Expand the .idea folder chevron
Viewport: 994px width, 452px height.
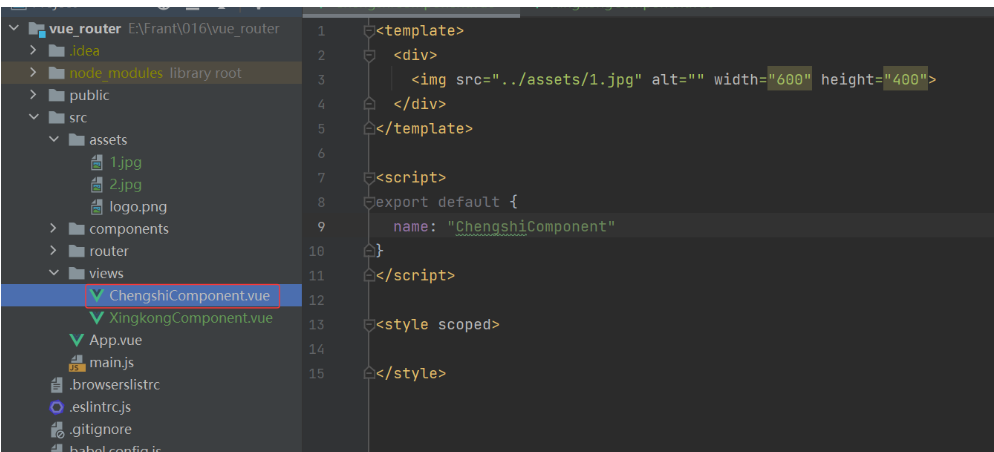34,51
